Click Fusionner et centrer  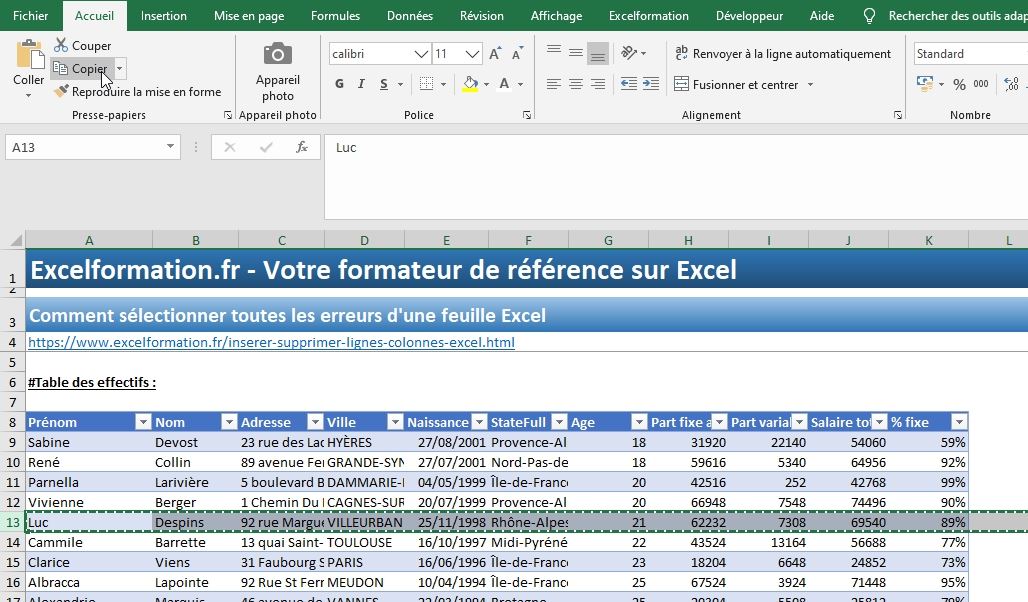pos(736,85)
